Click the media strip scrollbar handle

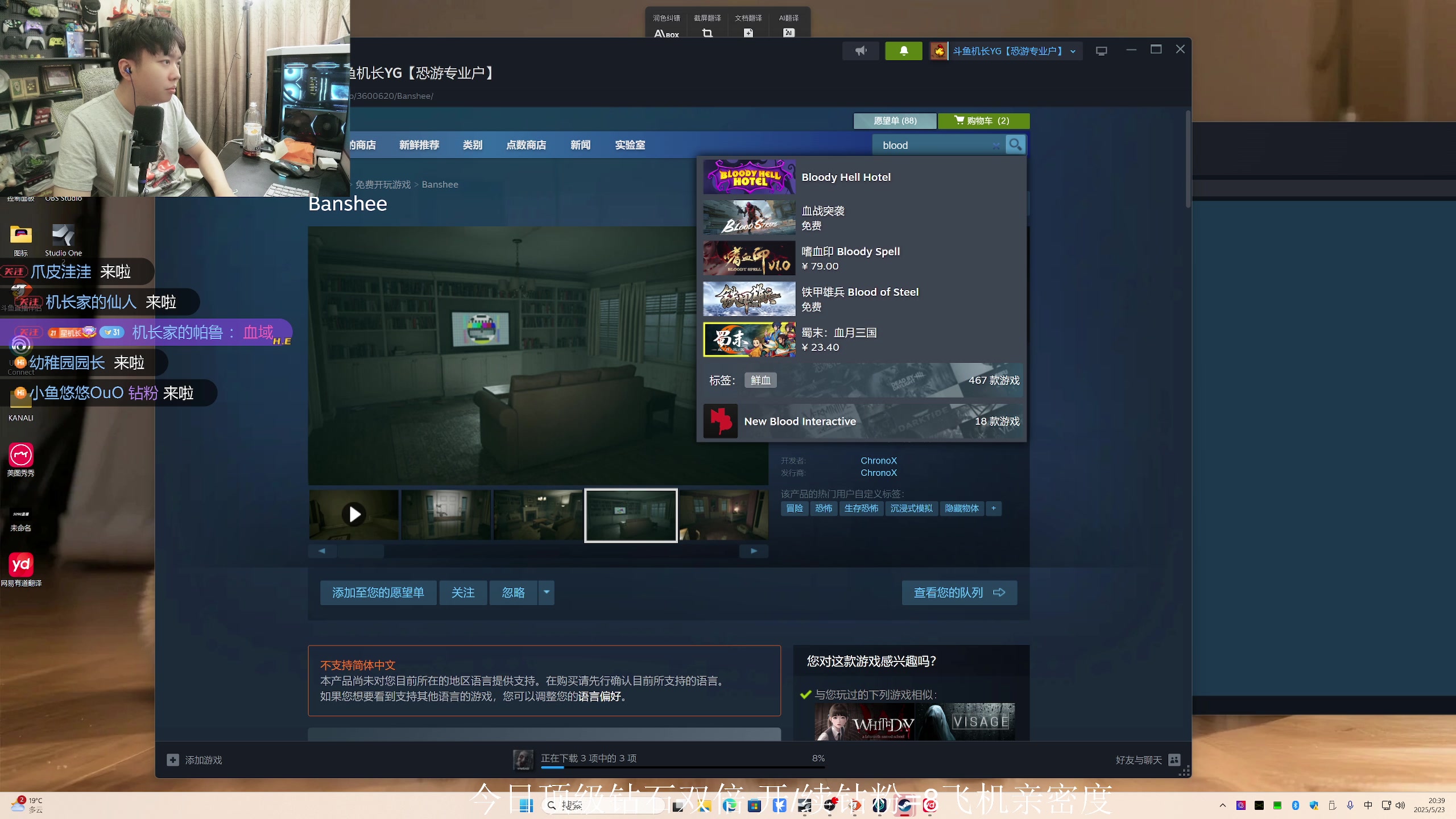tap(361, 551)
